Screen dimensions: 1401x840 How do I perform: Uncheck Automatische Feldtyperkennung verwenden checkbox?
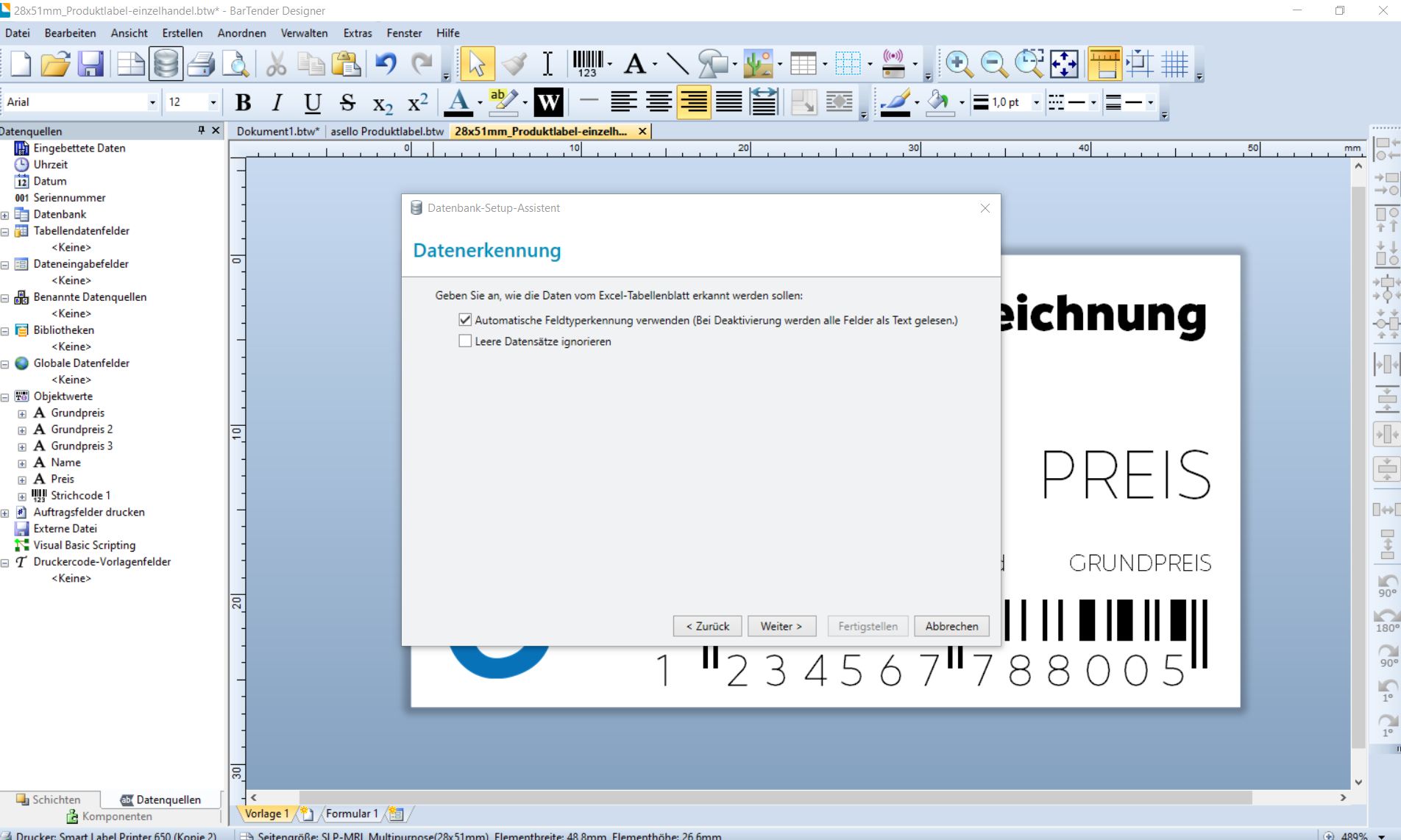(465, 320)
